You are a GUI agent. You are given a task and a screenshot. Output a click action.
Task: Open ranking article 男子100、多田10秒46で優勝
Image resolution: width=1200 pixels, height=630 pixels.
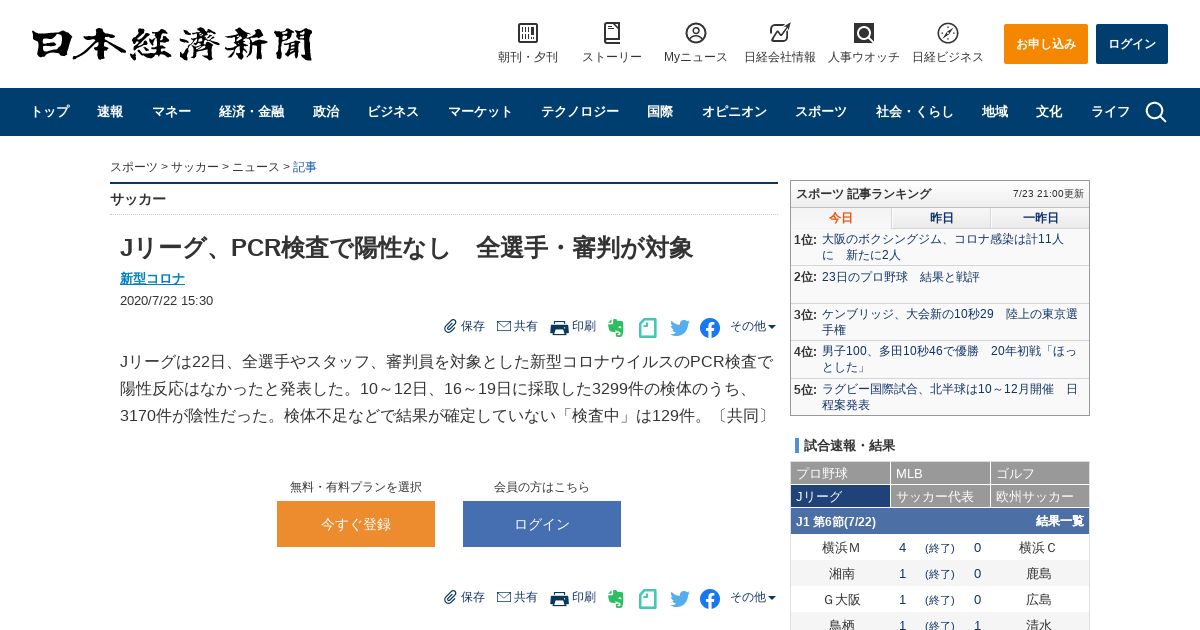[x=950, y=359]
